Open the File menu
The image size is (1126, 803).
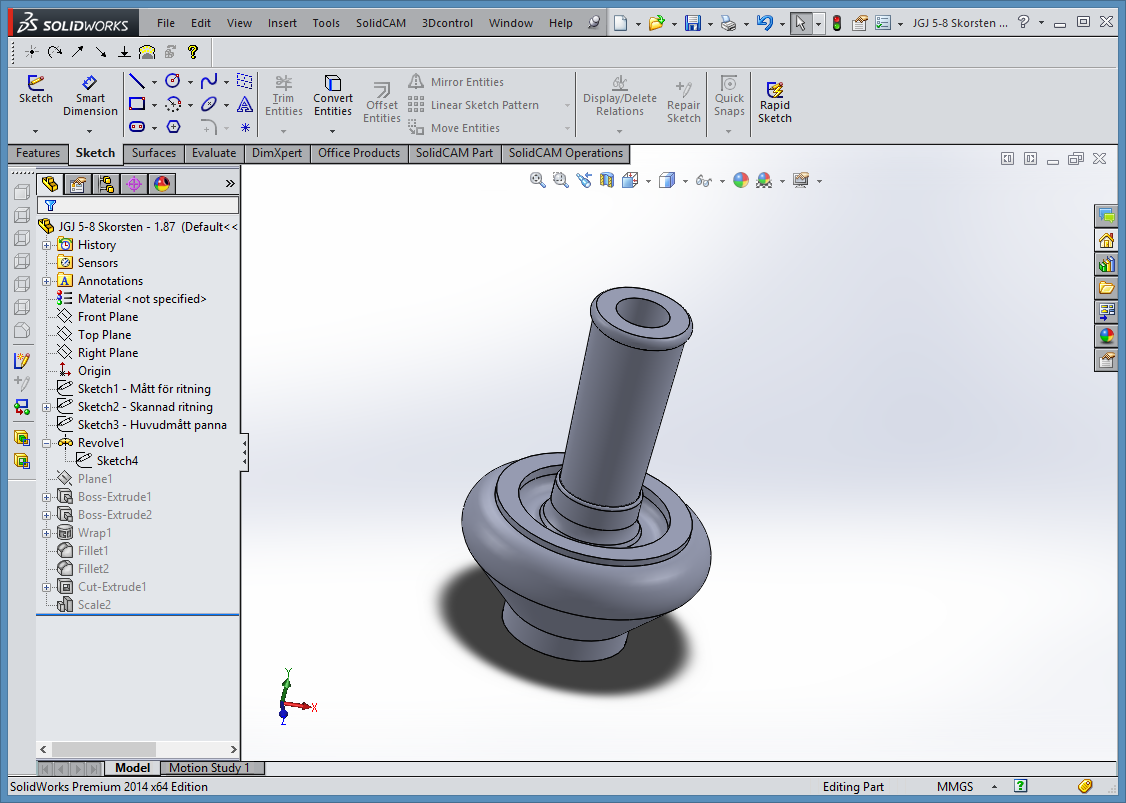166,23
